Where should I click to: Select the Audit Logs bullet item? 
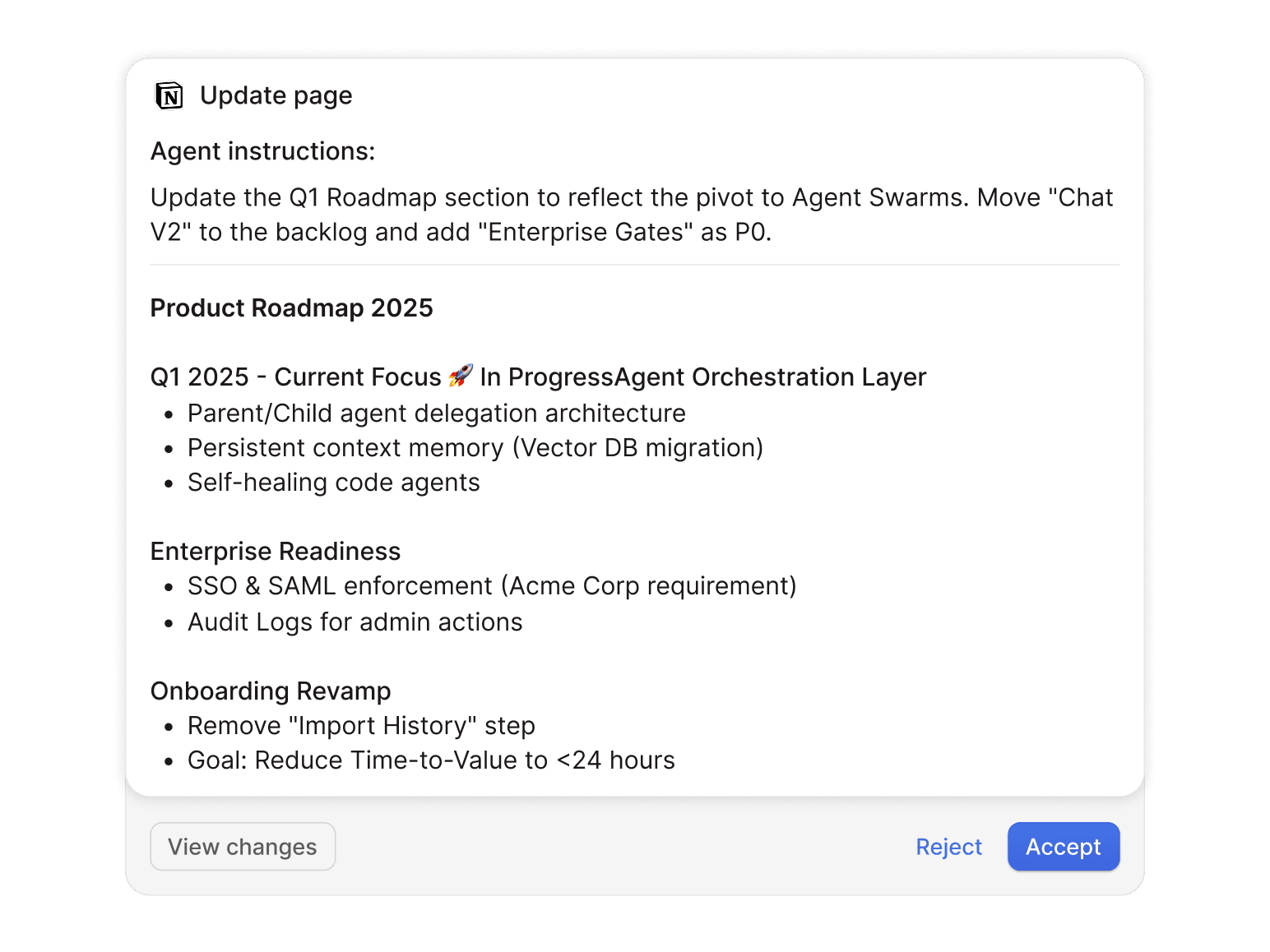click(x=355, y=622)
